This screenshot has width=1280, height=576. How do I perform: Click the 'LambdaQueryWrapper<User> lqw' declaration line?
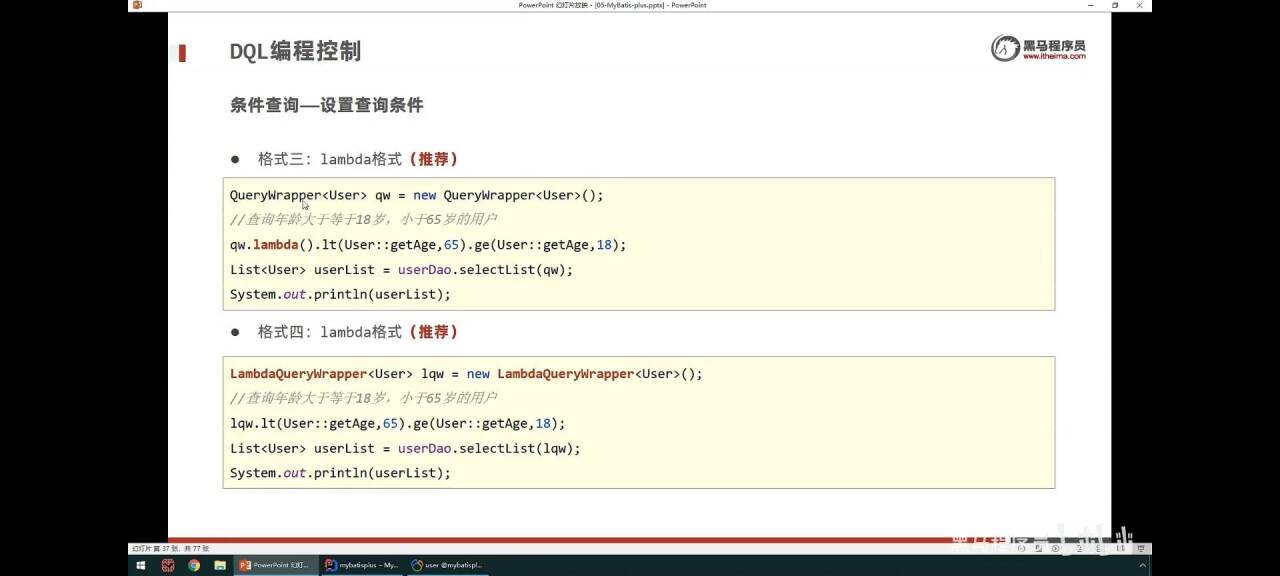click(x=466, y=374)
